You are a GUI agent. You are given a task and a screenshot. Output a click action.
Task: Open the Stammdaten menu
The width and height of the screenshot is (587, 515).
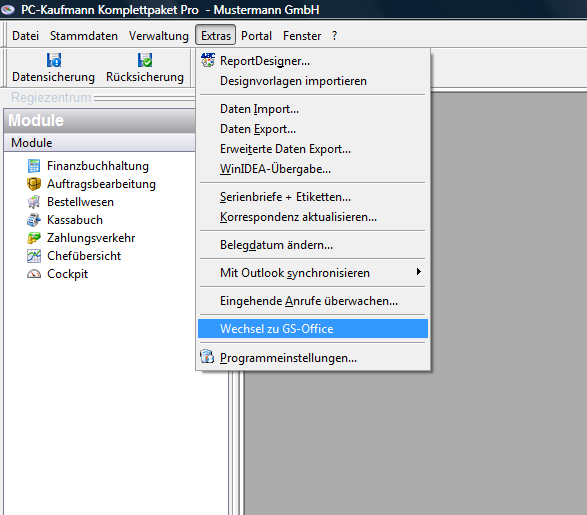coord(84,36)
